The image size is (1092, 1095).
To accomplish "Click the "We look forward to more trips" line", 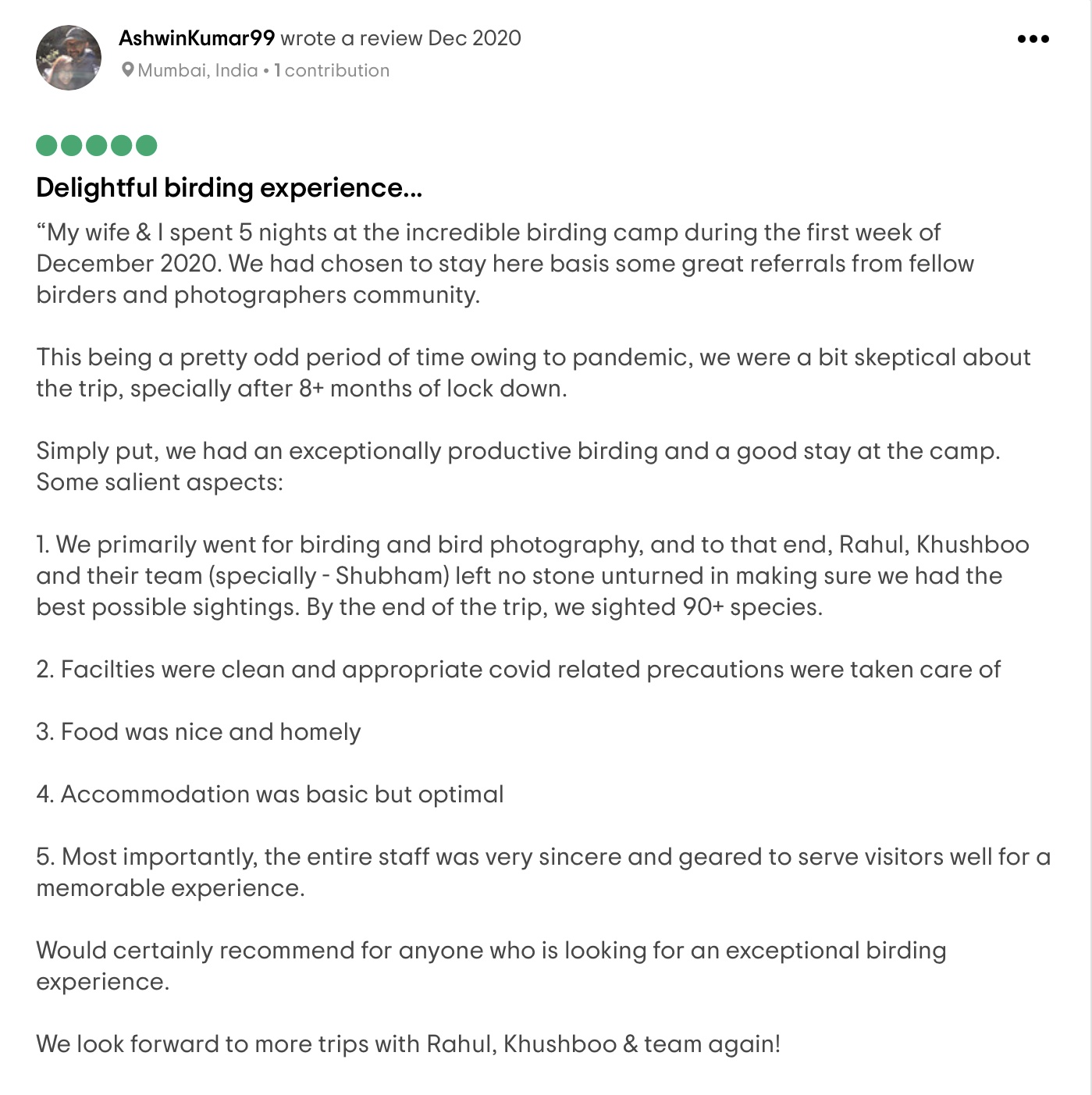I will 407,1044.
